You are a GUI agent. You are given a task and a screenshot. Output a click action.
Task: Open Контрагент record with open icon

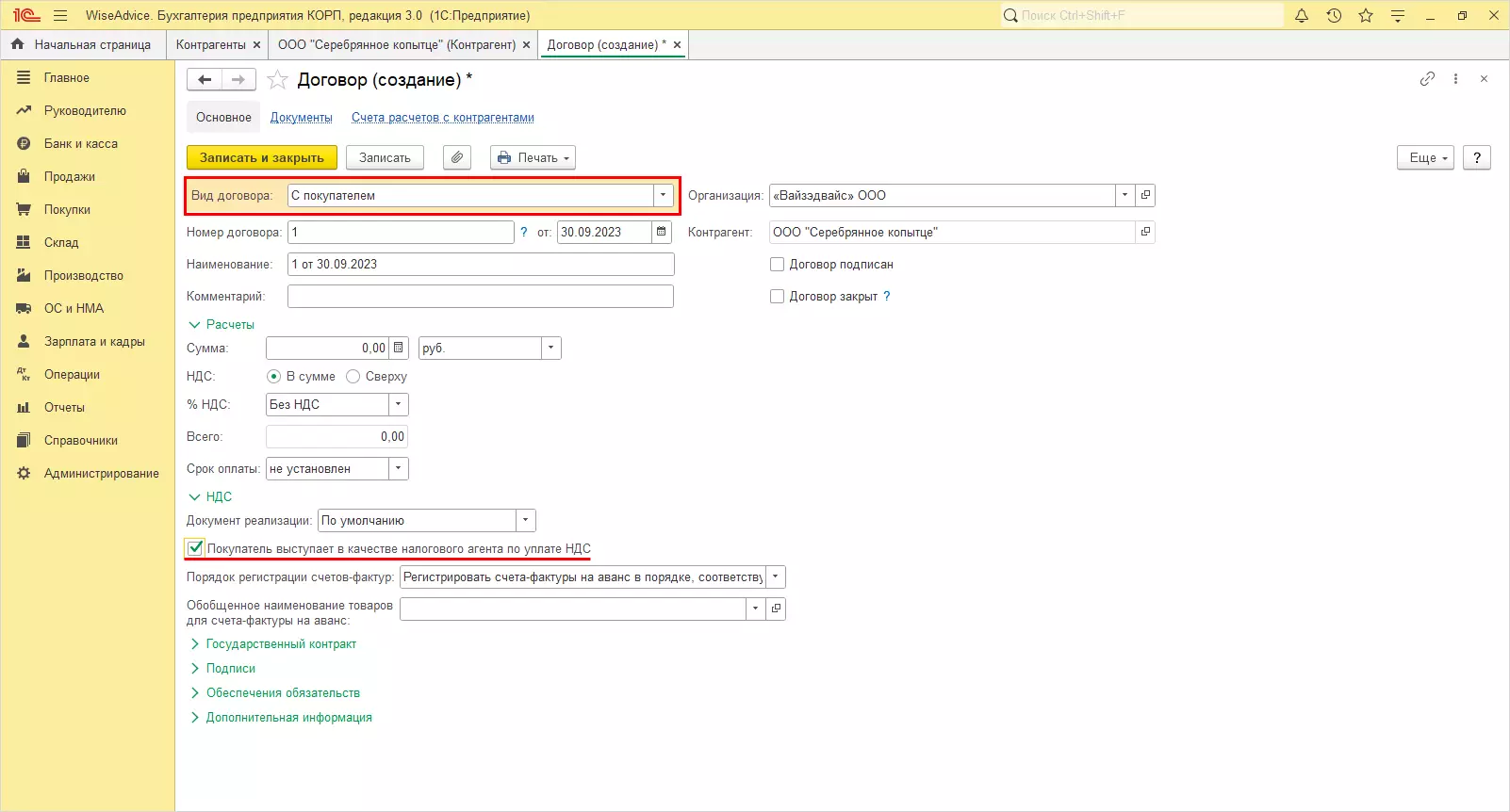(1145, 232)
